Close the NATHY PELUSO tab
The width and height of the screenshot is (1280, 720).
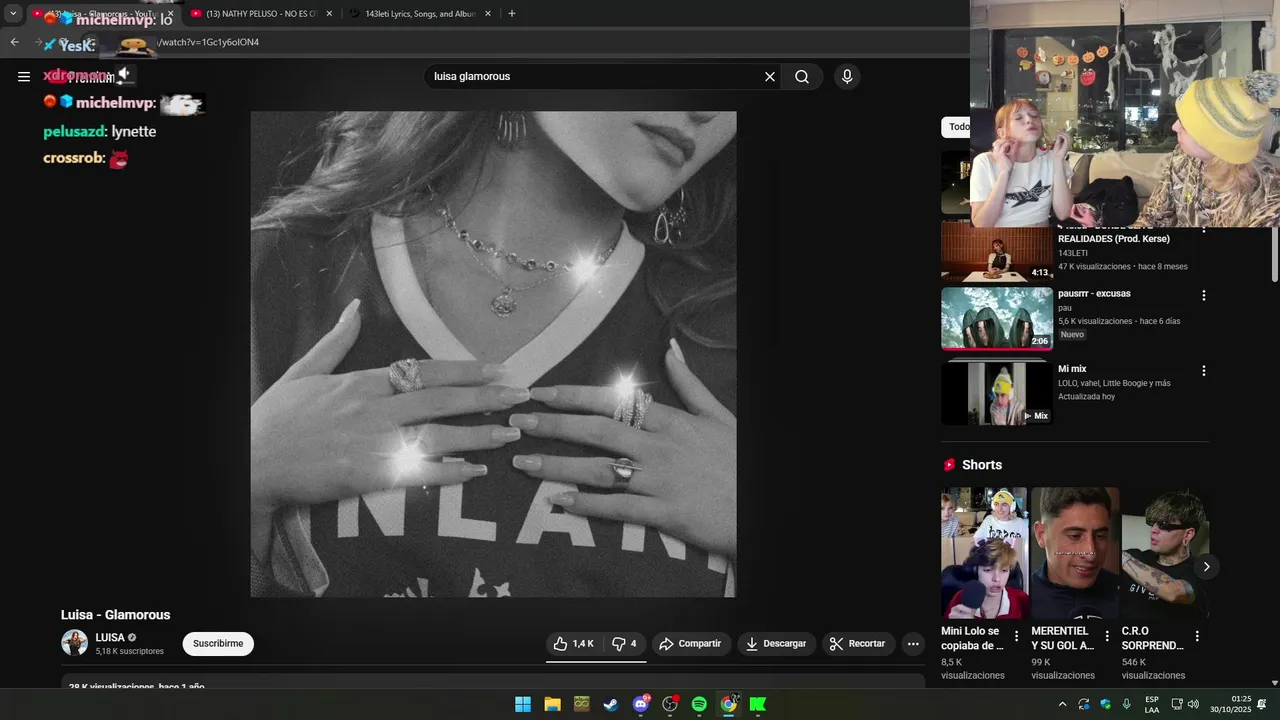click(x=329, y=14)
